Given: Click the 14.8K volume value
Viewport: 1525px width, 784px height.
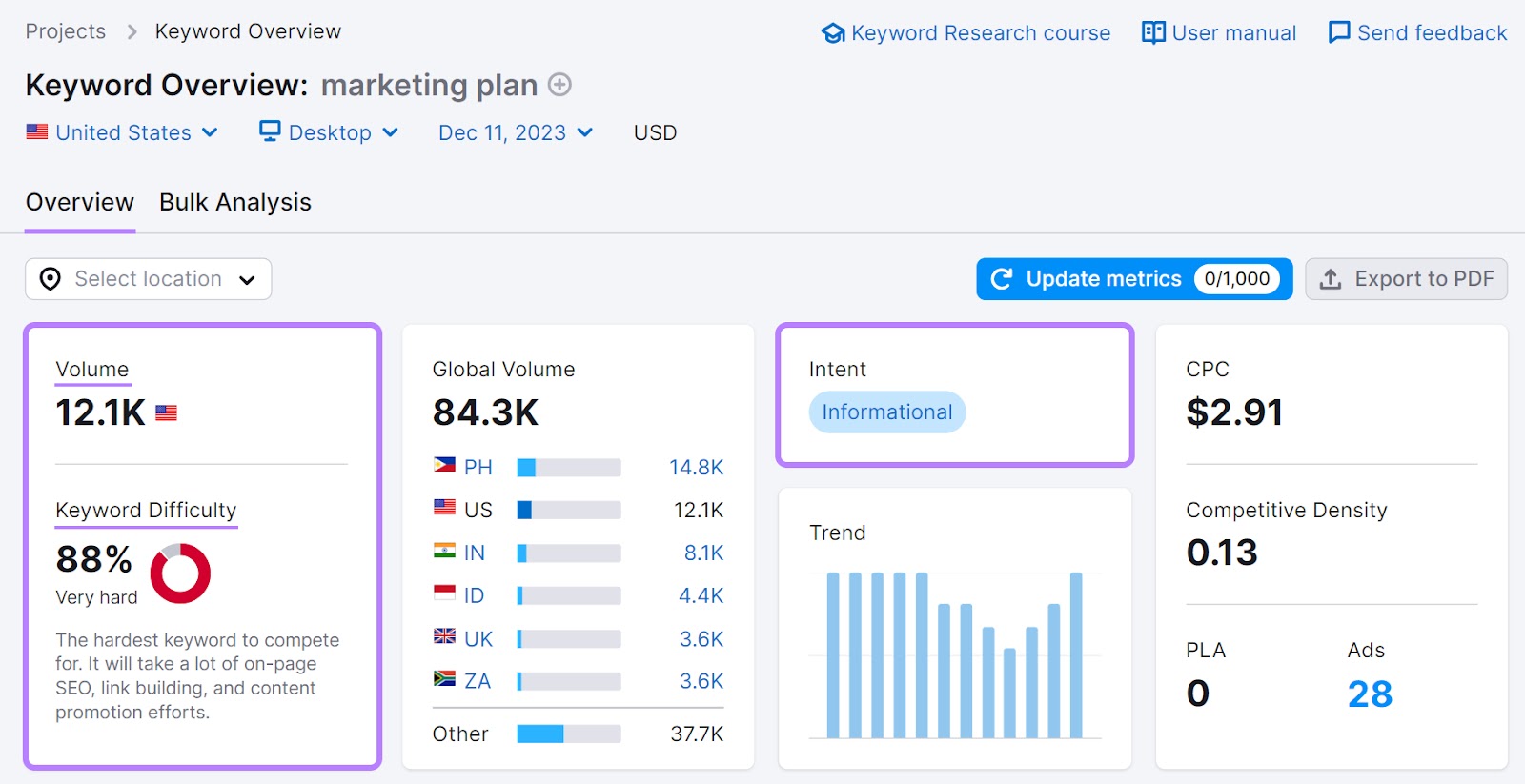Looking at the screenshot, I should pos(697,468).
